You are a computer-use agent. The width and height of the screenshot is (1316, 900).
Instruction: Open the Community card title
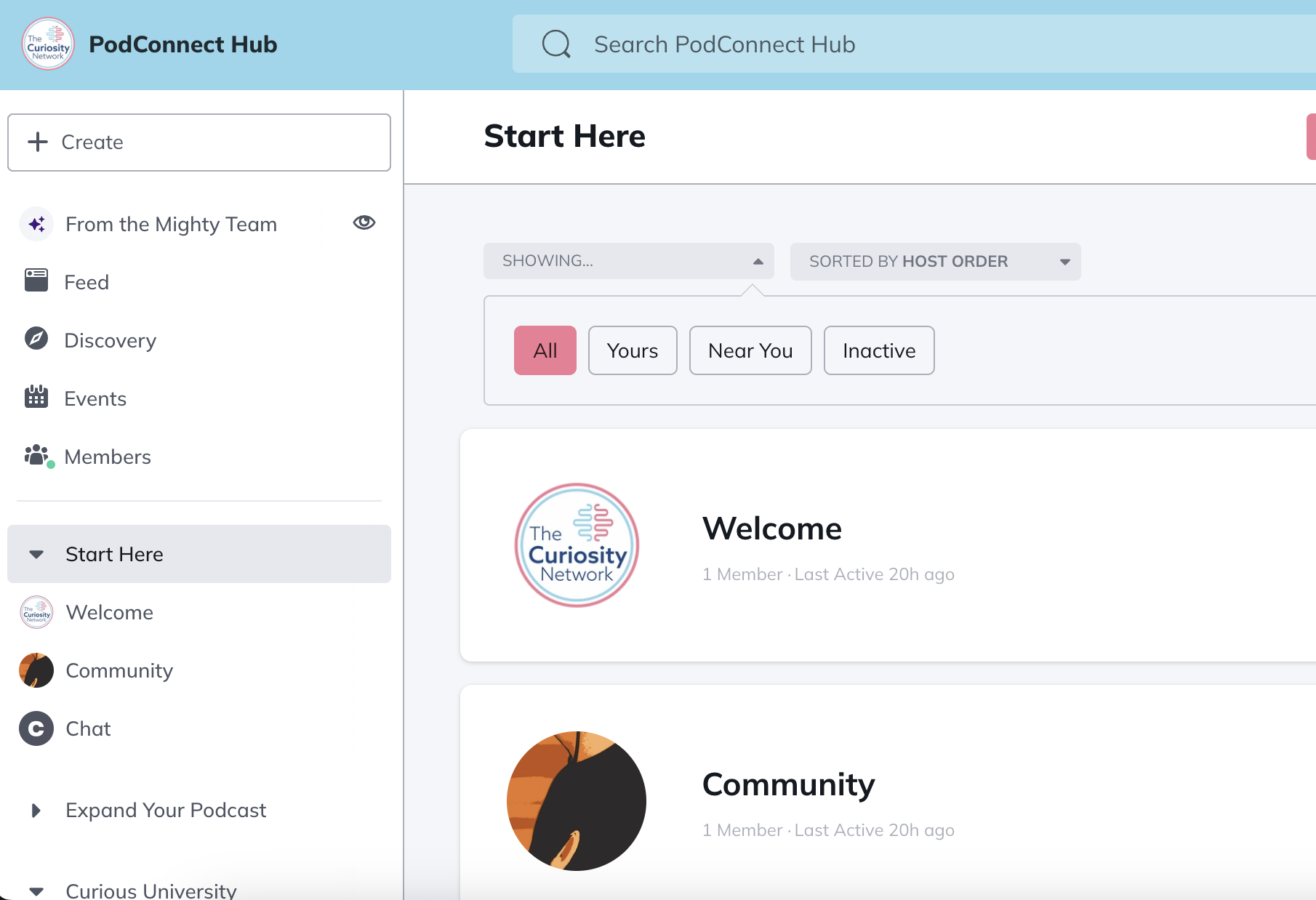click(x=789, y=784)
